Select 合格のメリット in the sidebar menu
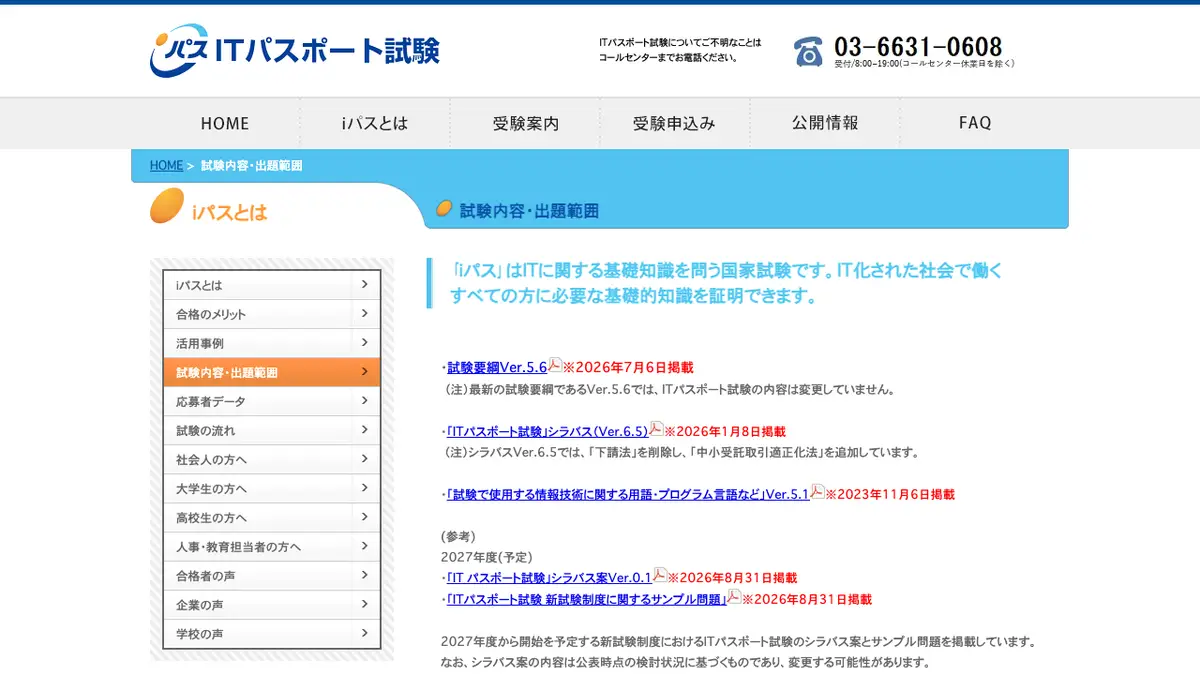Screen dimensions: 1200x675 pyautogui.click(x=272, y=314)
